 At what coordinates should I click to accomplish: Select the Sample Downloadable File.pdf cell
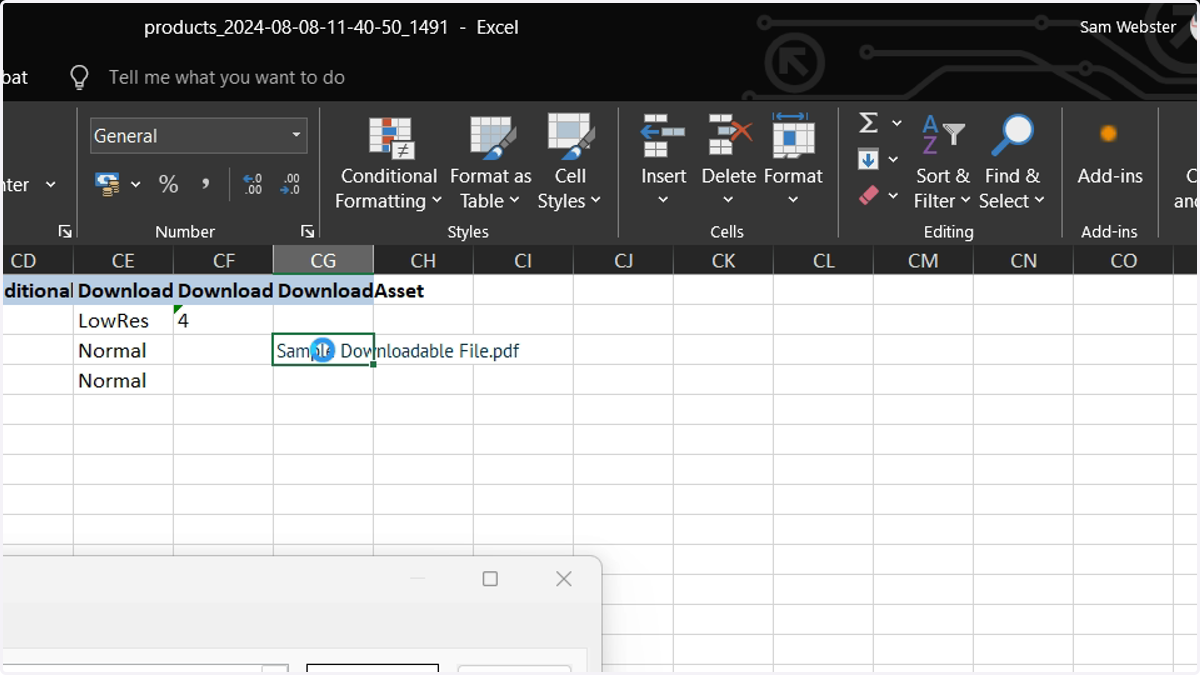point(323,350)
